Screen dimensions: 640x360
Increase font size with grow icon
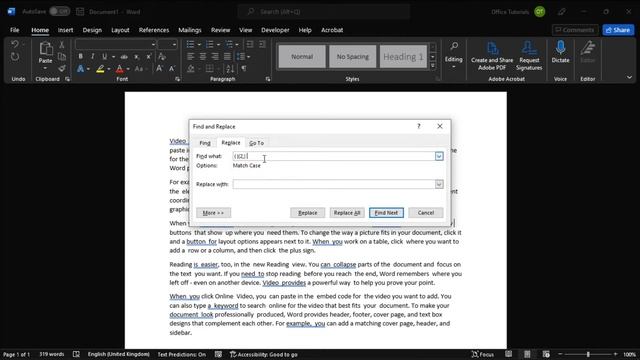point(159,69)
